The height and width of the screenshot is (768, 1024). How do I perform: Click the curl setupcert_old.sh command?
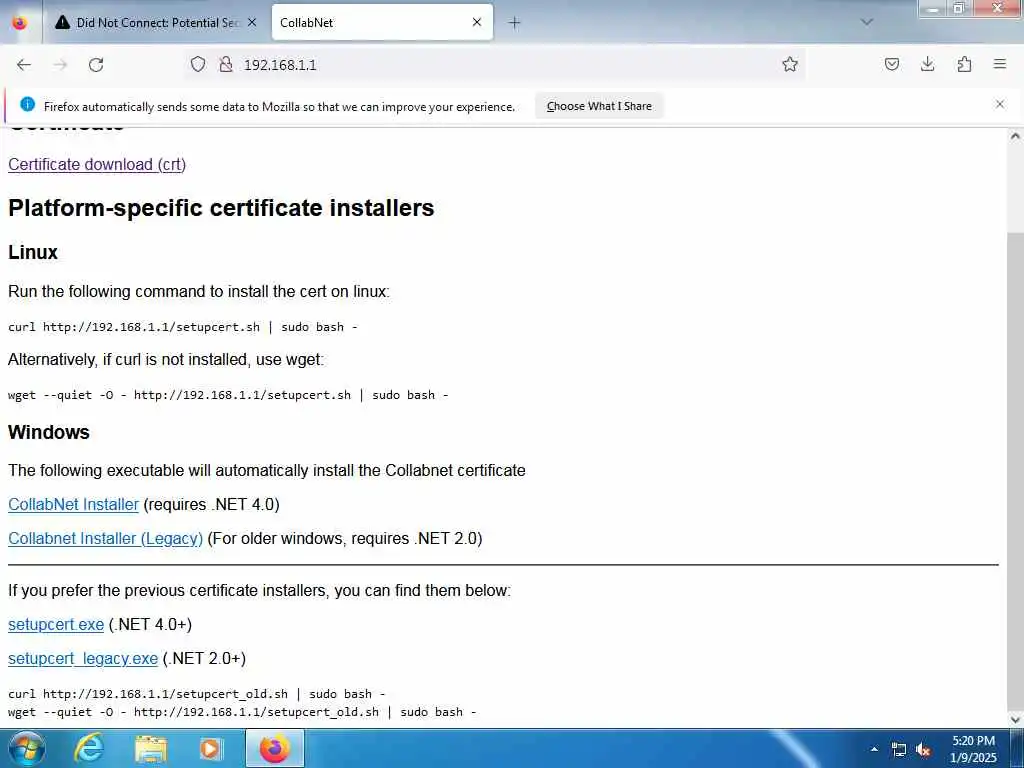tap(197, 694)
